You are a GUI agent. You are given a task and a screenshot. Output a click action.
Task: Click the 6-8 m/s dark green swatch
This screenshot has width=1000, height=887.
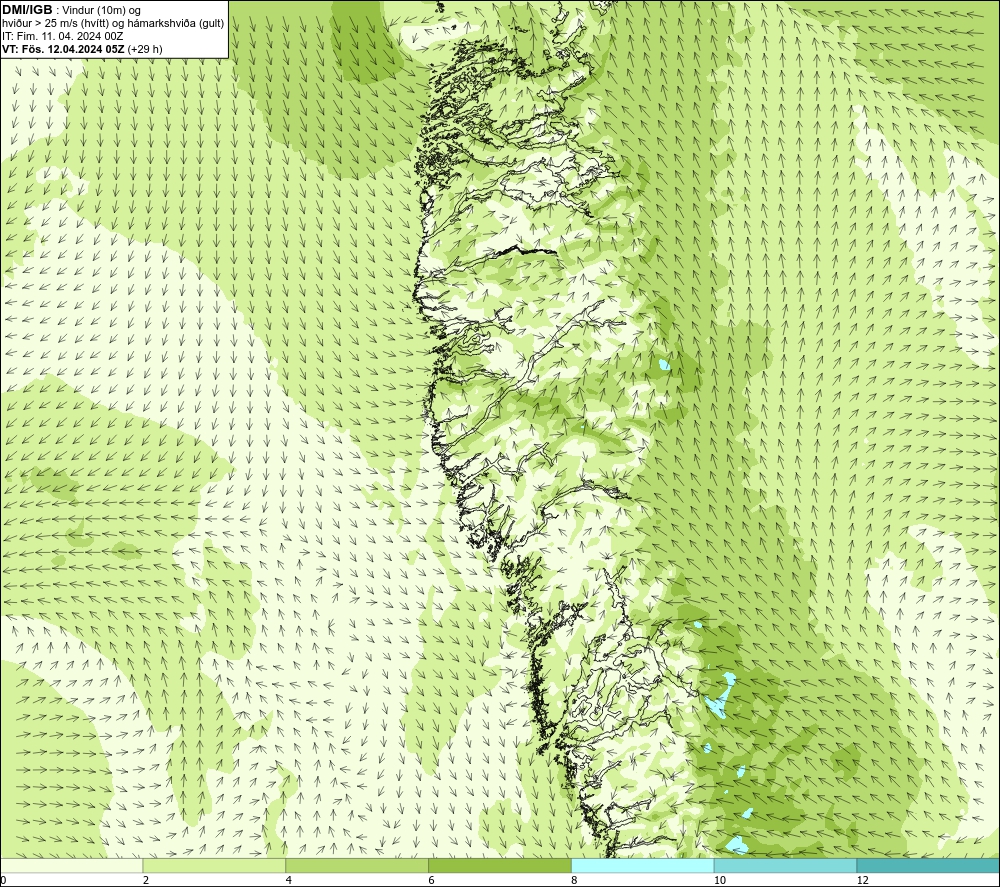click(x=500, y=865)
